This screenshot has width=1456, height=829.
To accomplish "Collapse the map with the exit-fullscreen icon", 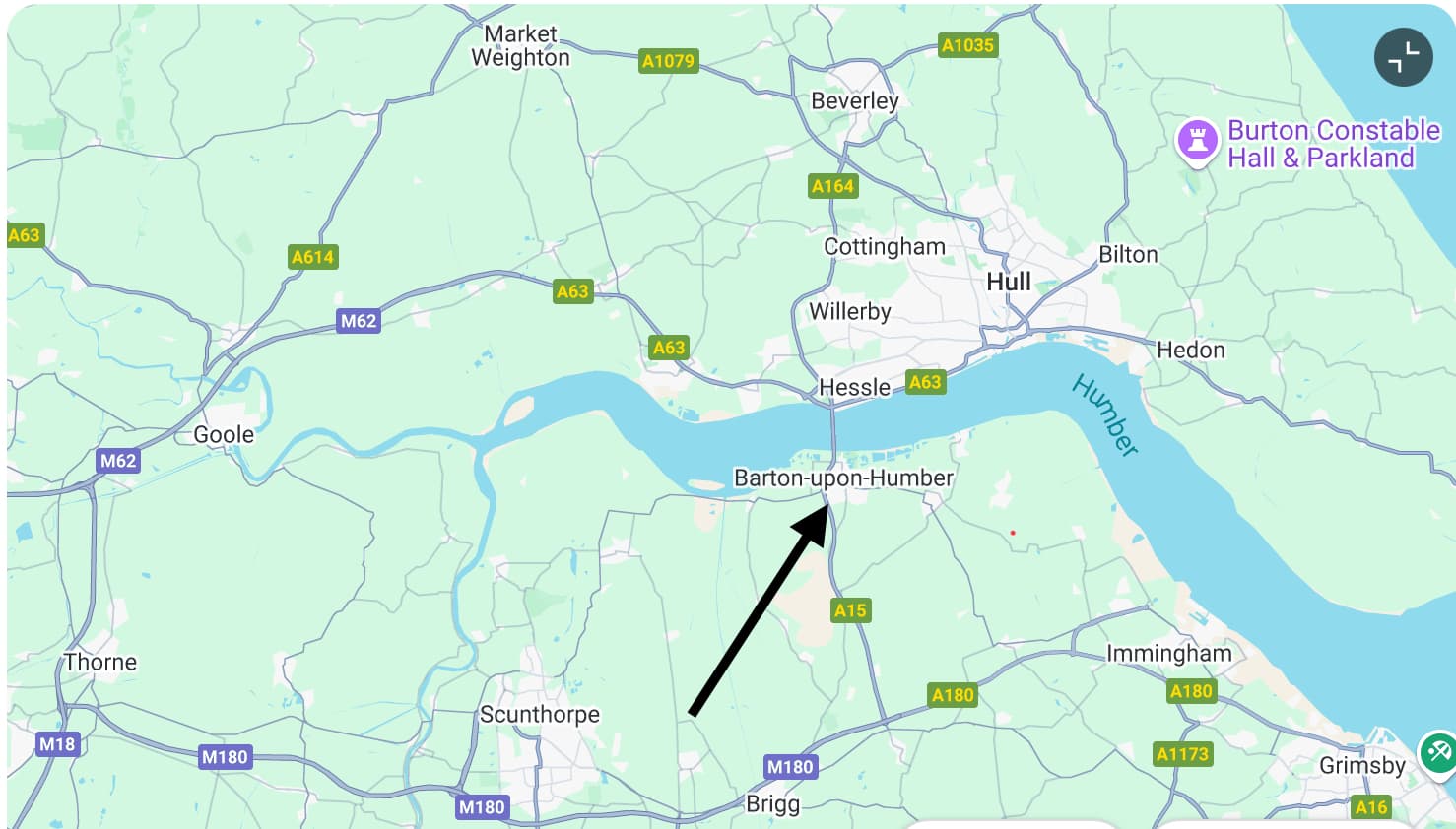I will tap(1403, 57).
